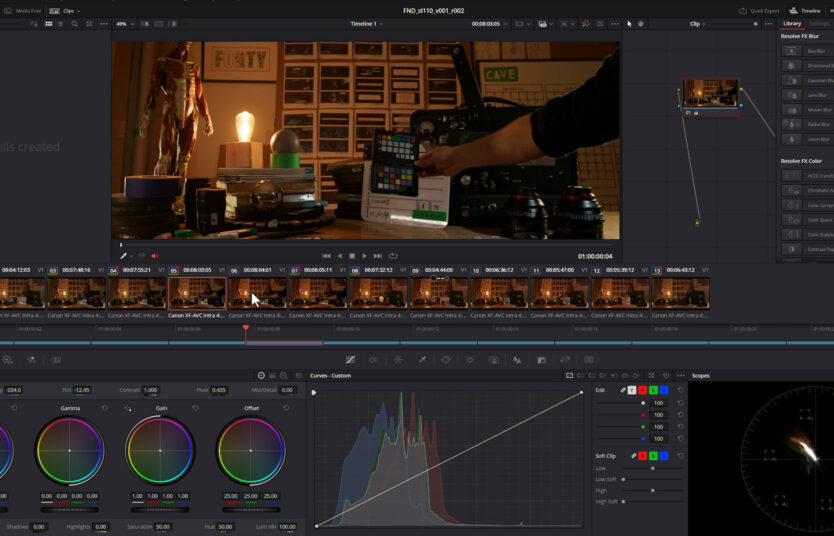834x536 pixels.
Task: Adjust the Soft Clip High slider
Action: (x=653, y=490)
